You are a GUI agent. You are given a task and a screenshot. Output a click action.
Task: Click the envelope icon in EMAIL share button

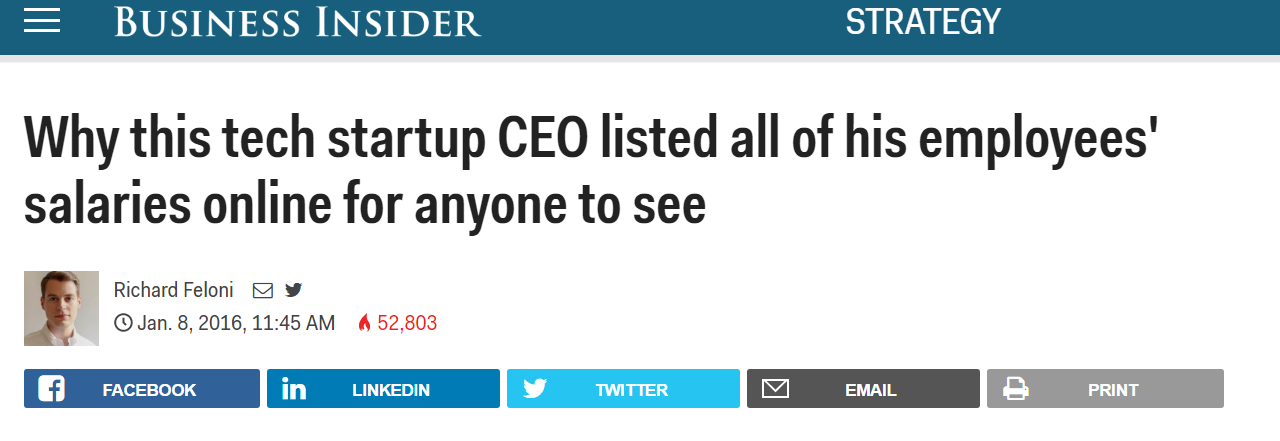coord(776,389)
